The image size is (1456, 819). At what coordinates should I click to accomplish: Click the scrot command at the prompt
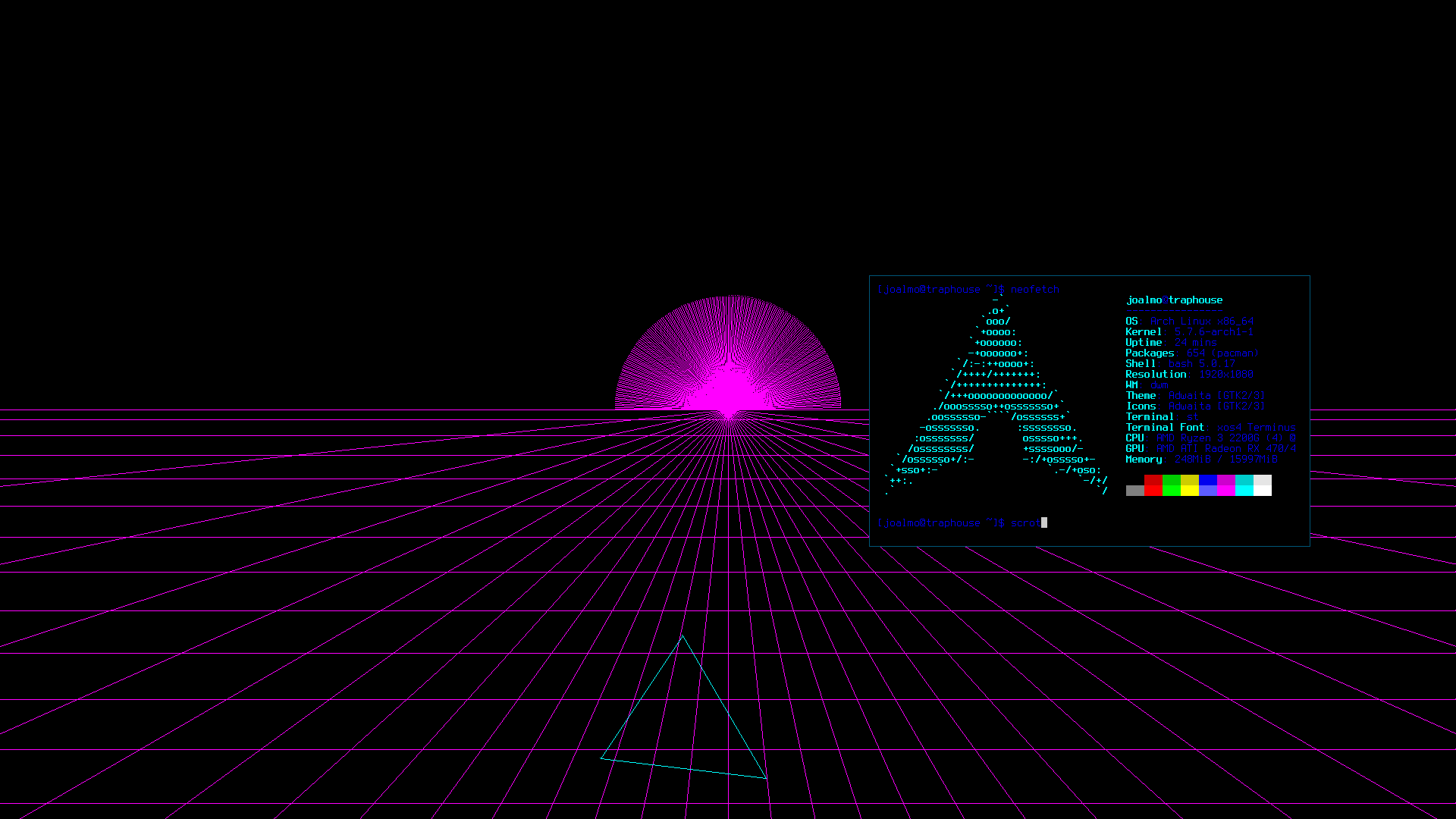(1025, 523)
